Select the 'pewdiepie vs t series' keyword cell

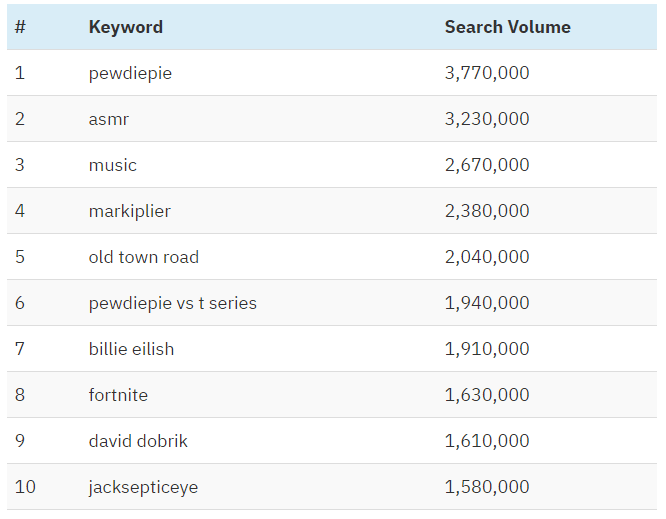coord(172,304)
